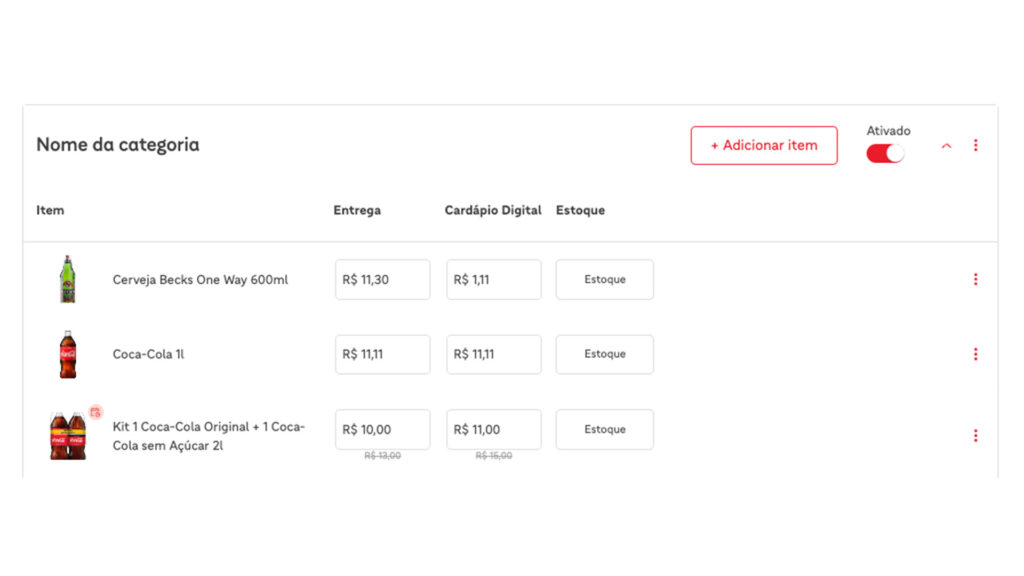
Task: Click the Cardápio Digital column header
Action: pos(493,210)
